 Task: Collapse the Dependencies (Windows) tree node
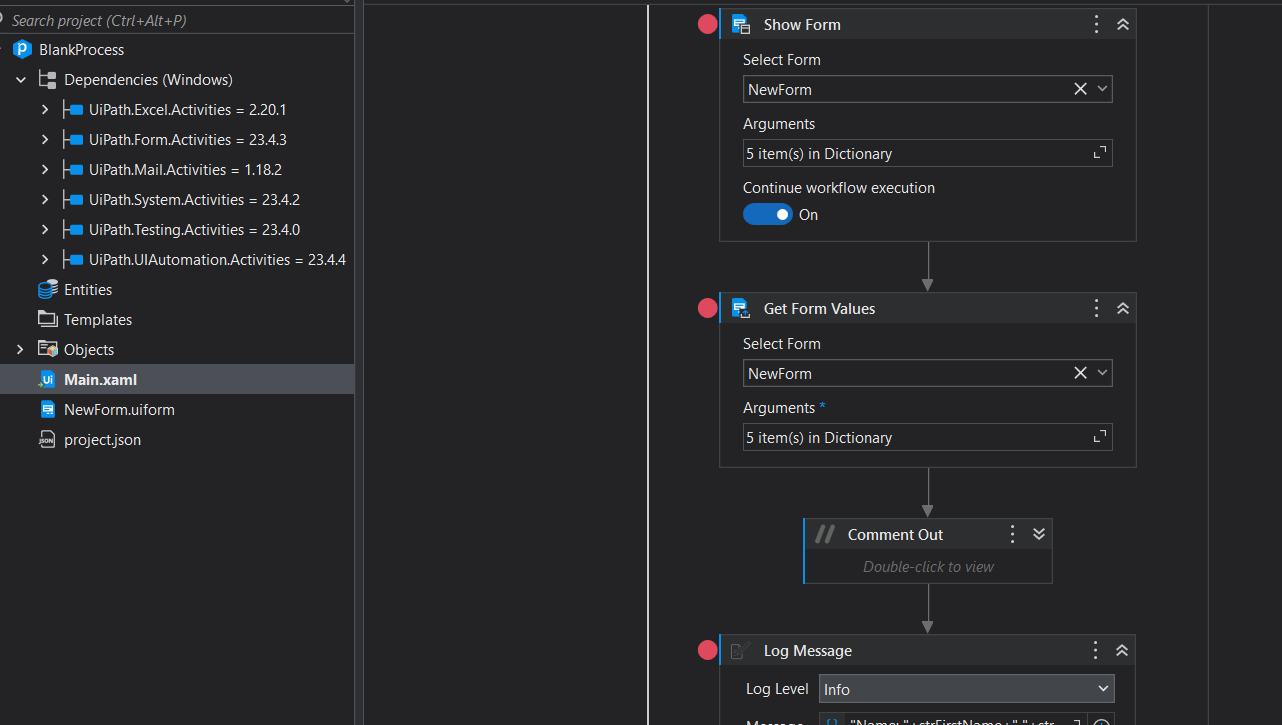(x=21, y=80)
